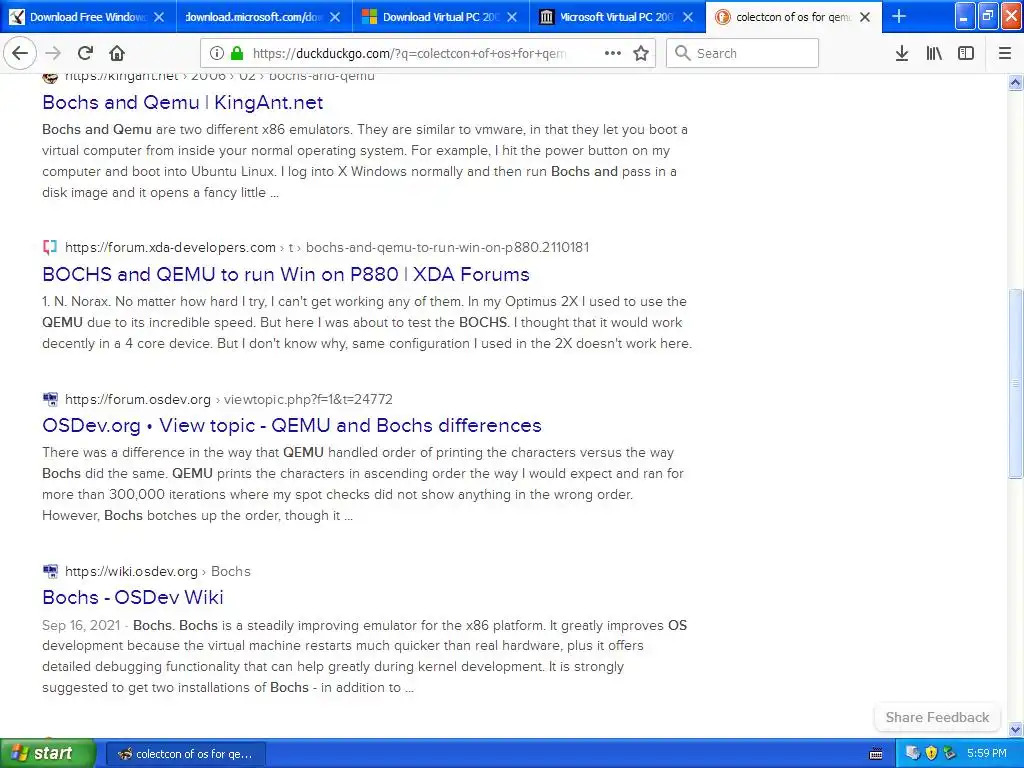The image size is (1024, 768).
Task: Open the Windows Start menu
Action: tap(47, 753)
